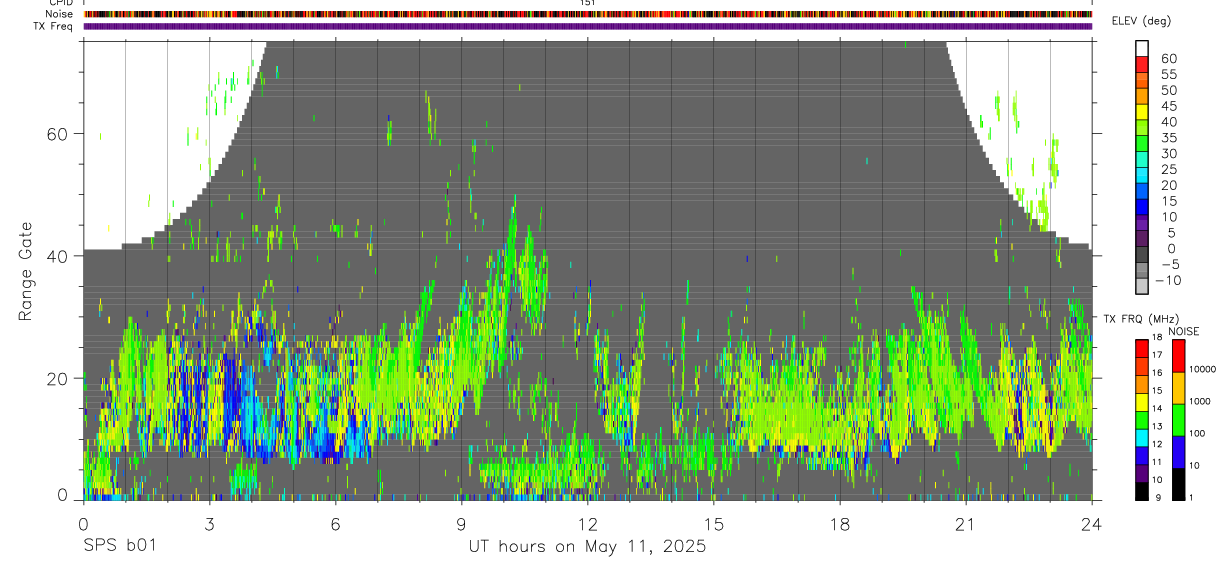Click the light gray bottom segment of ELEV color bar

point(1142,287)
